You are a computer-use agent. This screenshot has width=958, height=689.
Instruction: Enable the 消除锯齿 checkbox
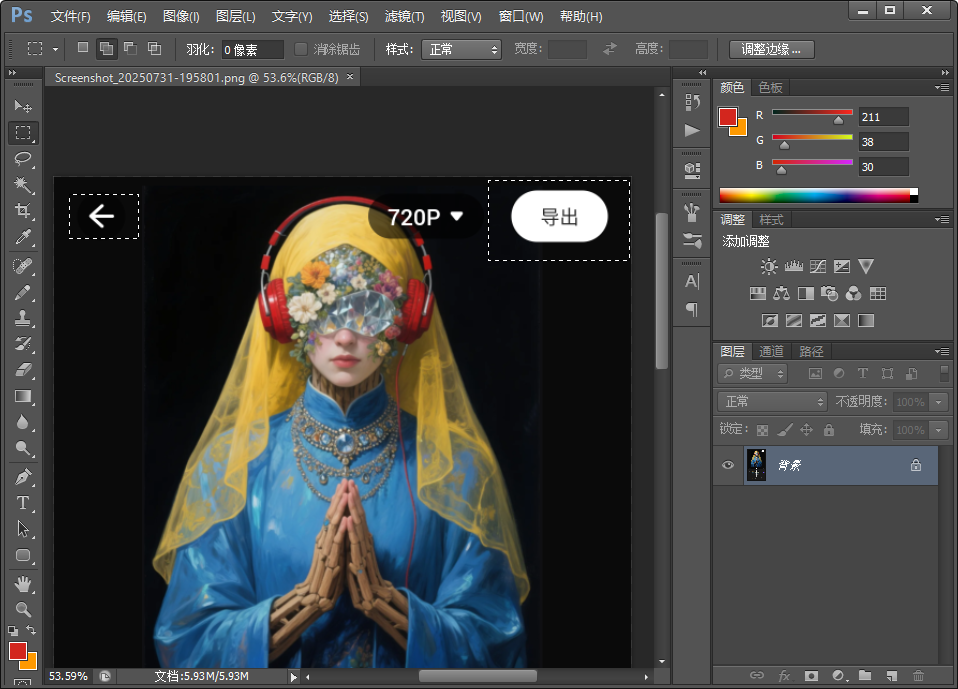(301, 49)
